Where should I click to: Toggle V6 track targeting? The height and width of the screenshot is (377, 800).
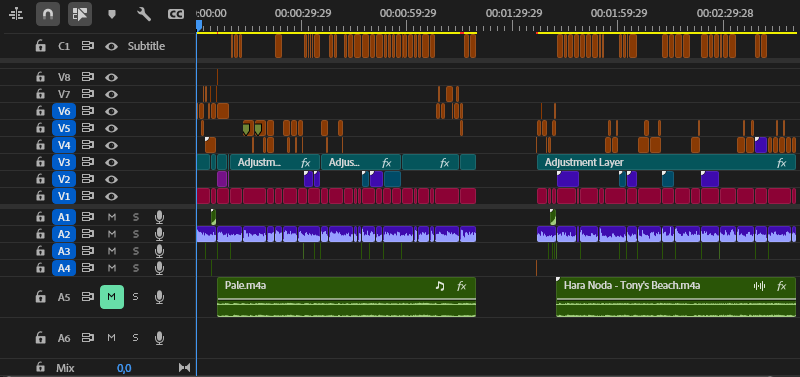pos(64,111)
